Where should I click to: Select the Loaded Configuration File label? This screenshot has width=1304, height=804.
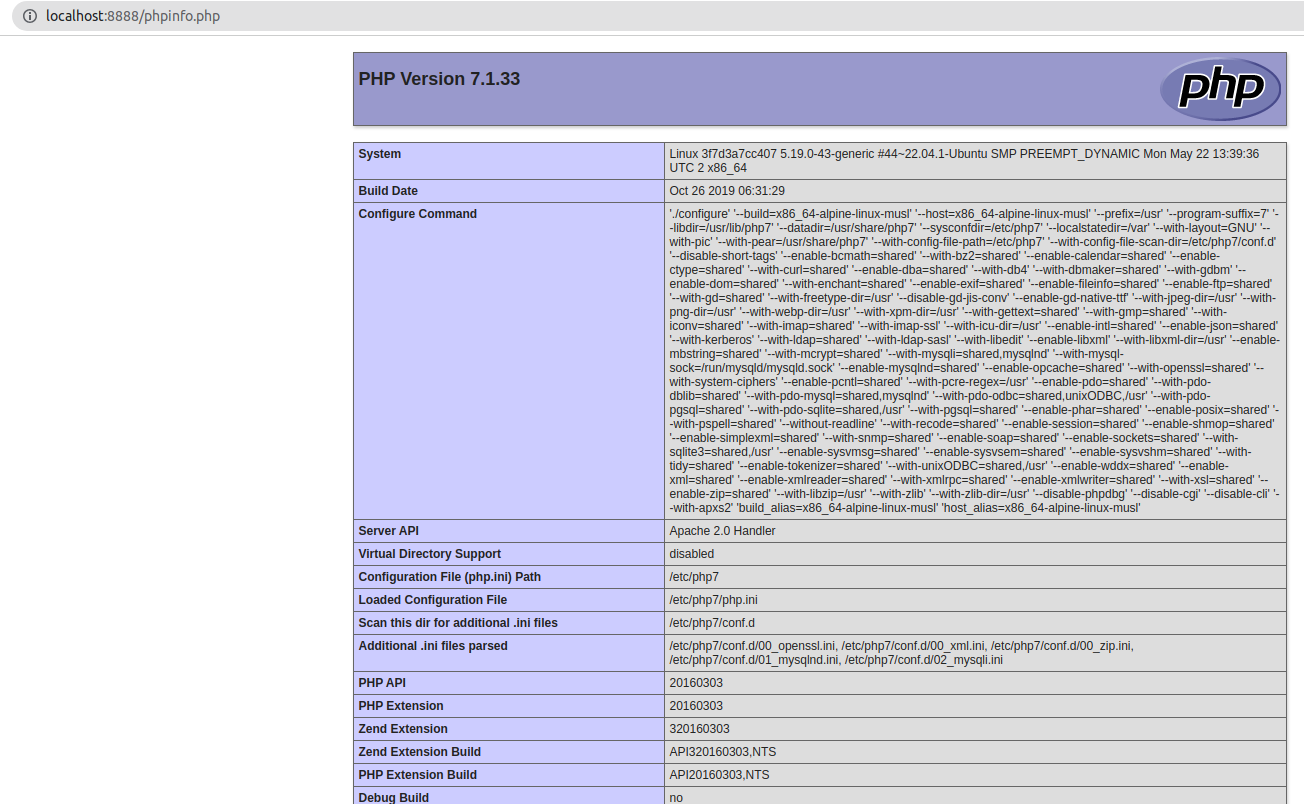[x=433, y=600]
